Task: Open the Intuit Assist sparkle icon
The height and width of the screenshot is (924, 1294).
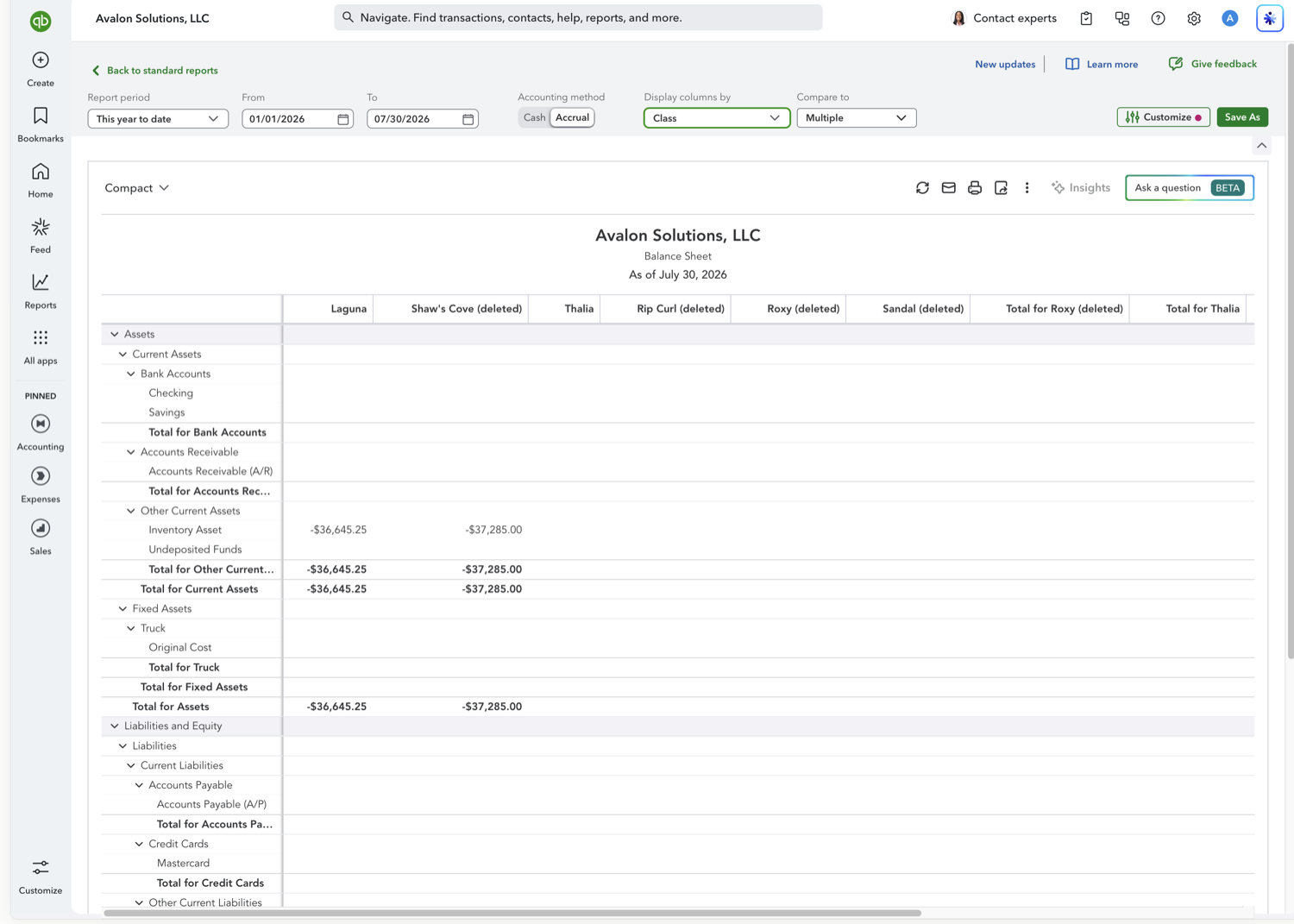Action: 1270,18
